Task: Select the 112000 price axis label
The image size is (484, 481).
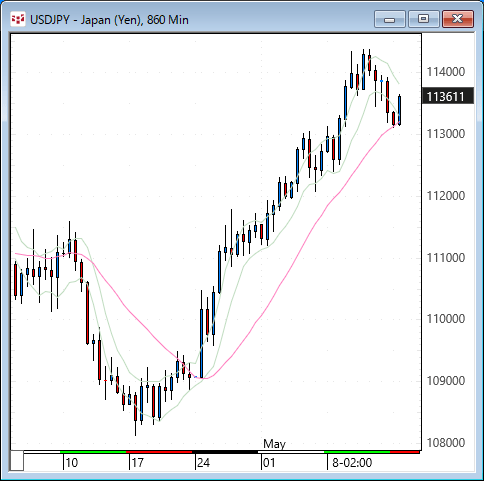Action: point(445,196)
